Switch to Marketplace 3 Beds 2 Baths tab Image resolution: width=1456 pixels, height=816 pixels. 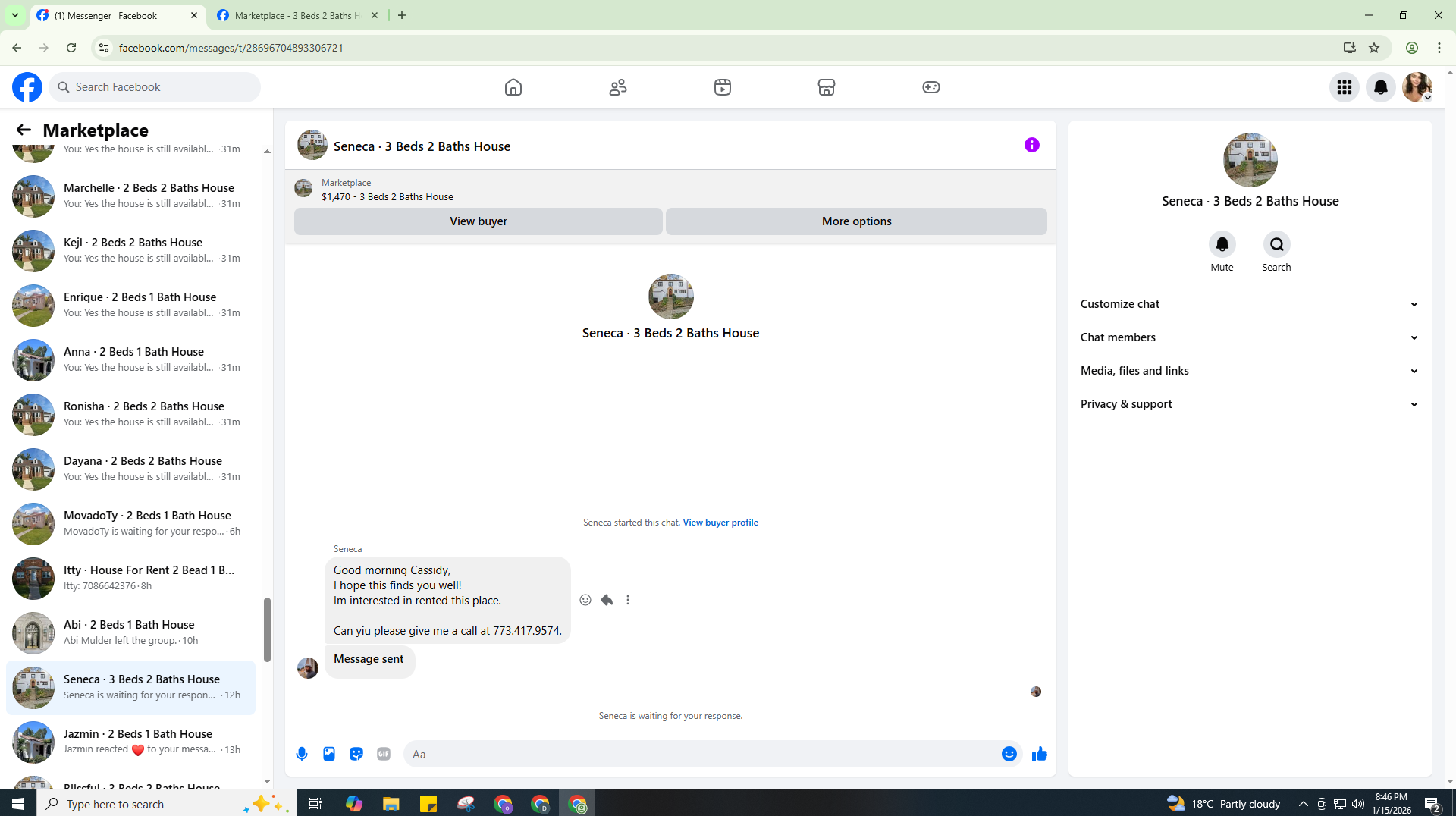pyautogui.click(x=297, y=15)
